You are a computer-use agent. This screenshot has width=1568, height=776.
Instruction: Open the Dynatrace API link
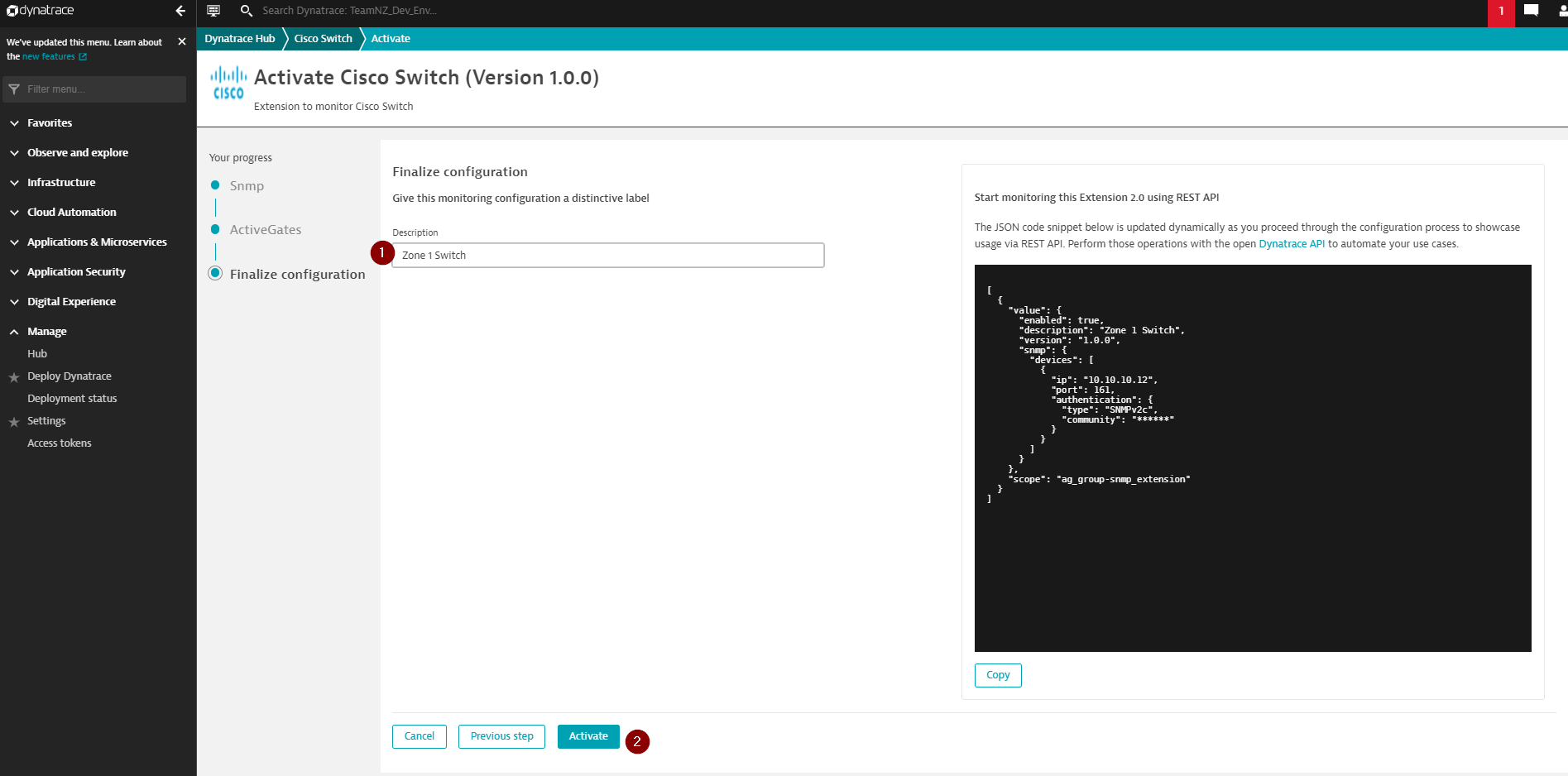click(1292, 244)
